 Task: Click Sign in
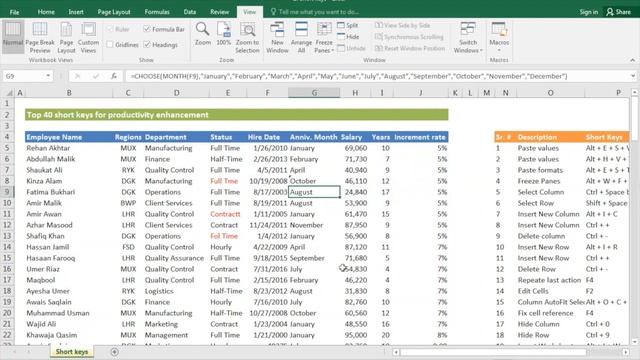coord(589,12)
